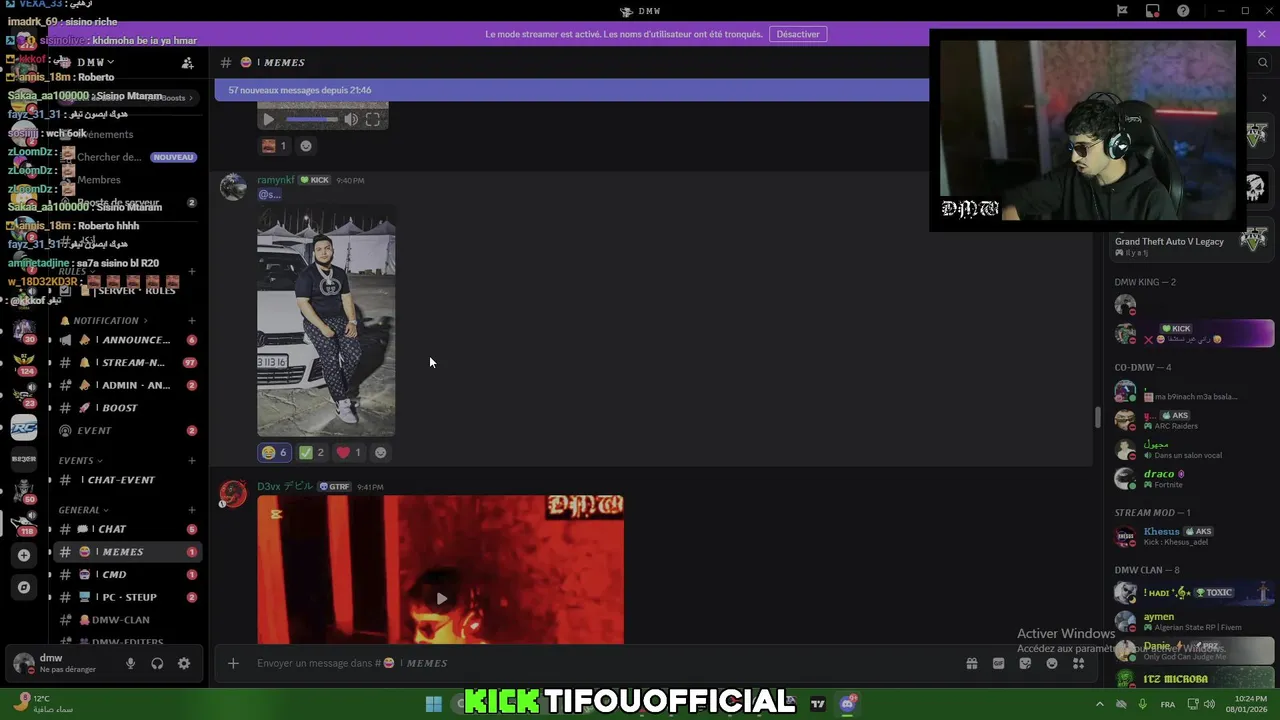Viewport: 1280px width, 720px height.
Task: Click the gift icon in message bar
Action: (x=971, y=663)
